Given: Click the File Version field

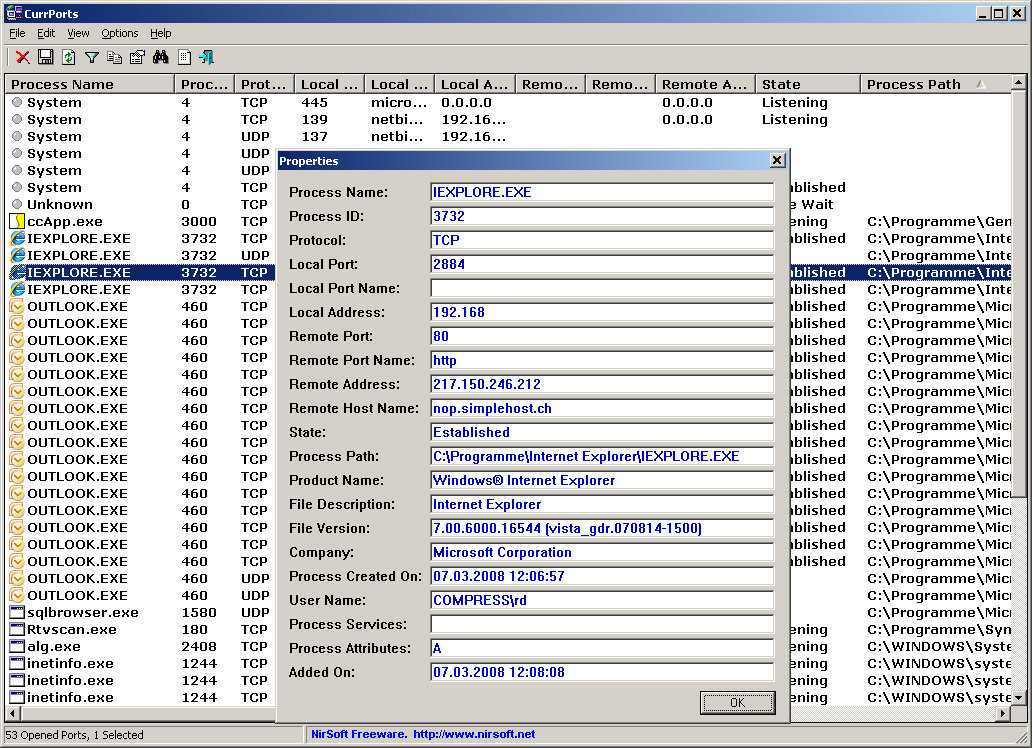Looking at the screenshot, I should (602, 528).
